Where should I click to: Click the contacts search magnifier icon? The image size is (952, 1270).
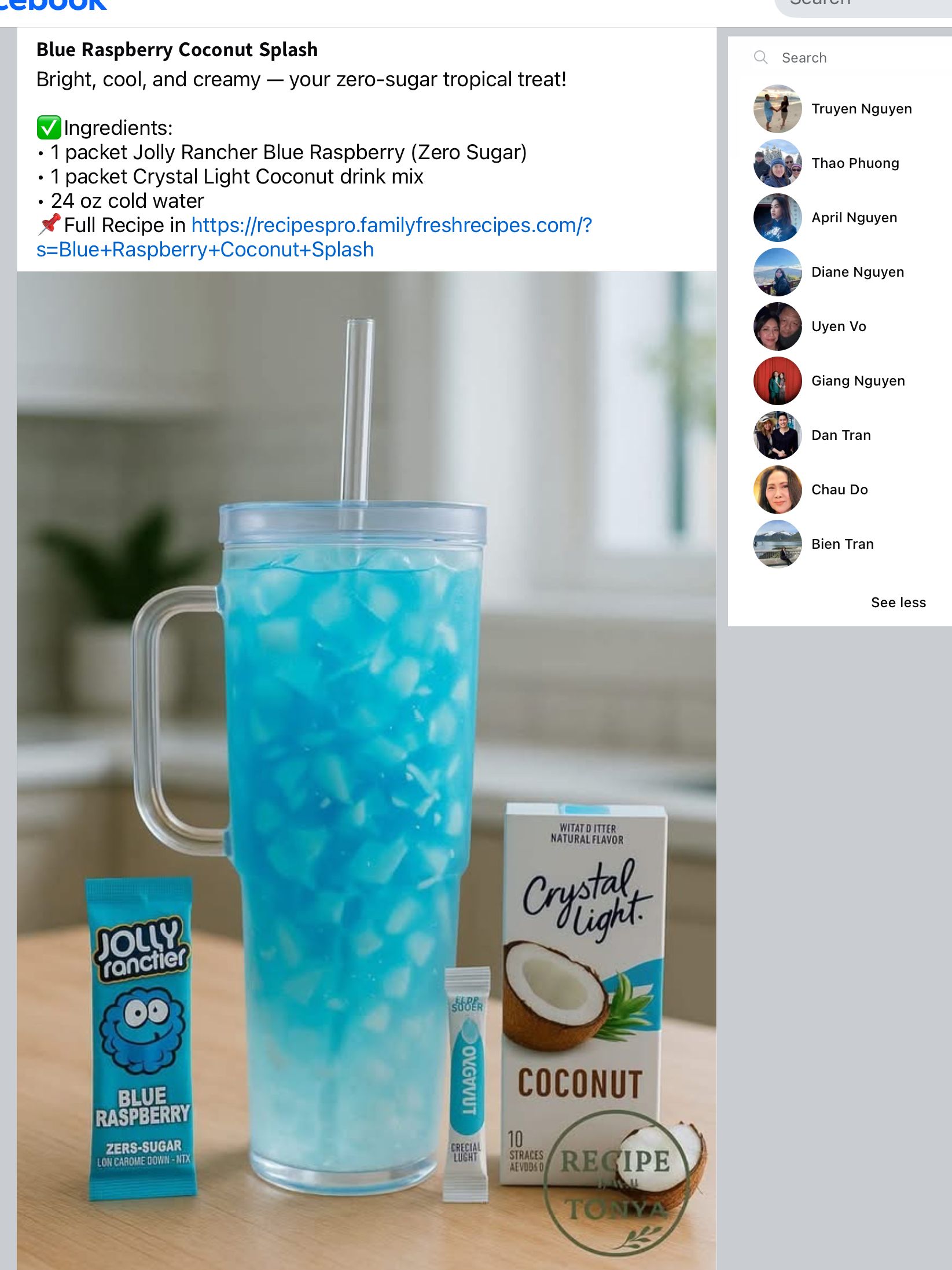(x=760, y=57)
